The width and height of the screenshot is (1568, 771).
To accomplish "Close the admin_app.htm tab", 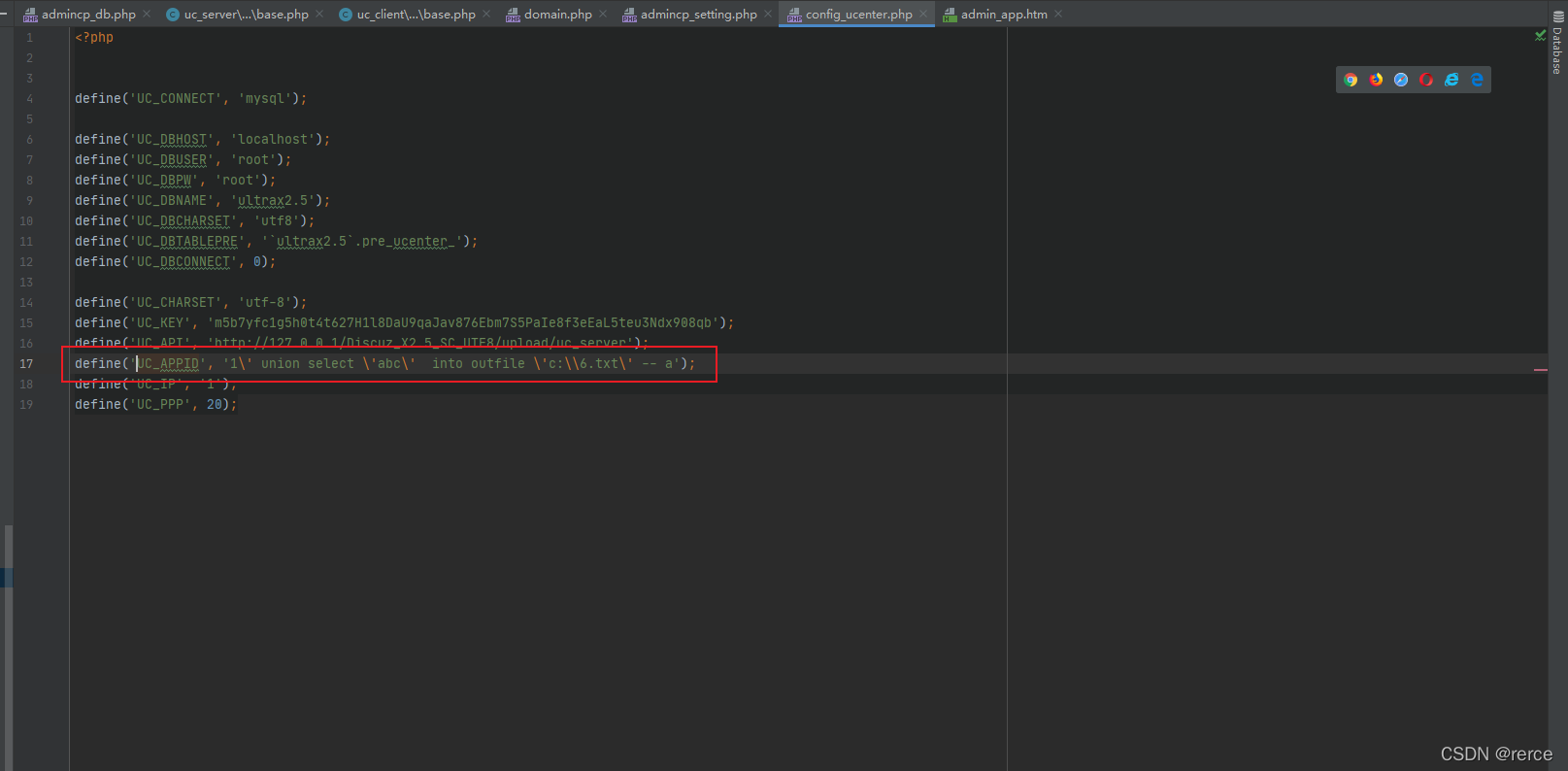I will [x=1058, y=14].
